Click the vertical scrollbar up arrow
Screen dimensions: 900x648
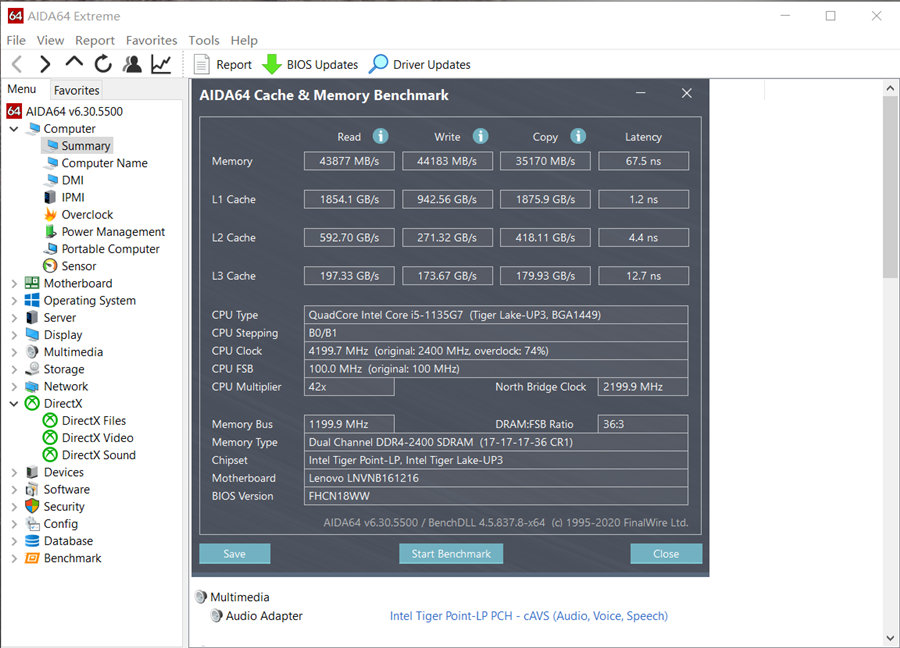[x=890, y=88]
